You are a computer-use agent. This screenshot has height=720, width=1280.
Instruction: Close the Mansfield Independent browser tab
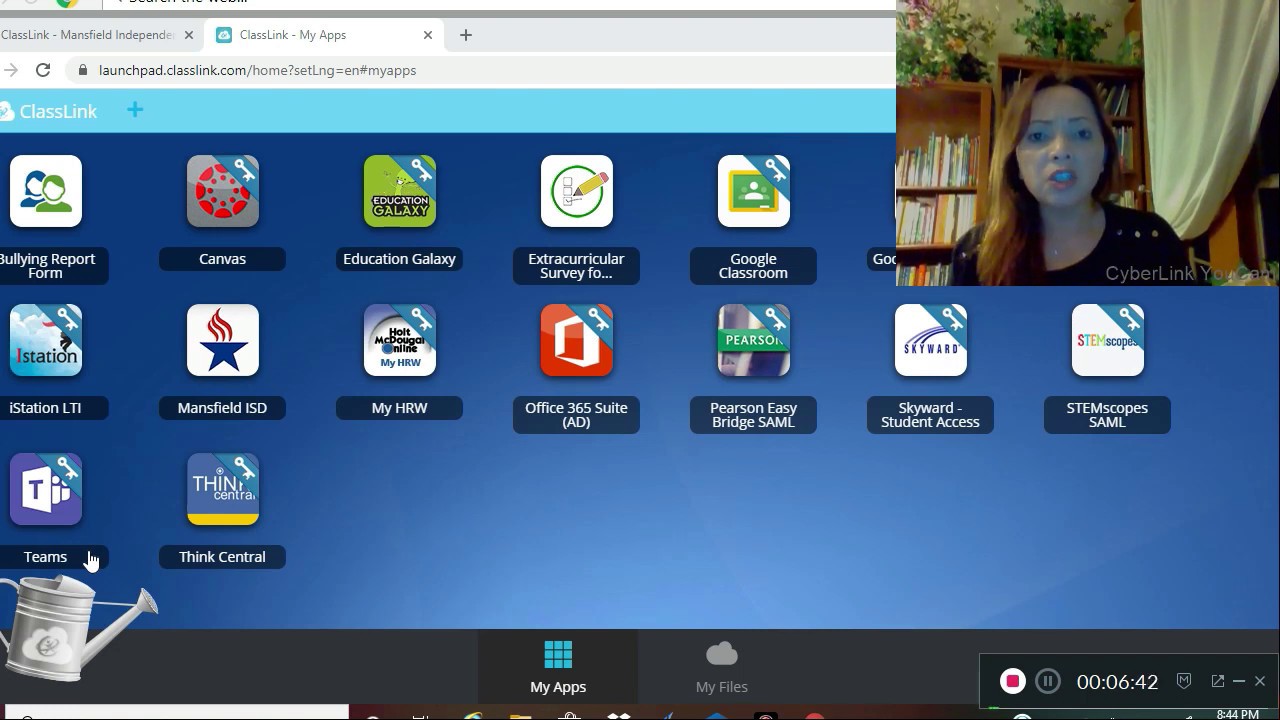coord(189,35)
